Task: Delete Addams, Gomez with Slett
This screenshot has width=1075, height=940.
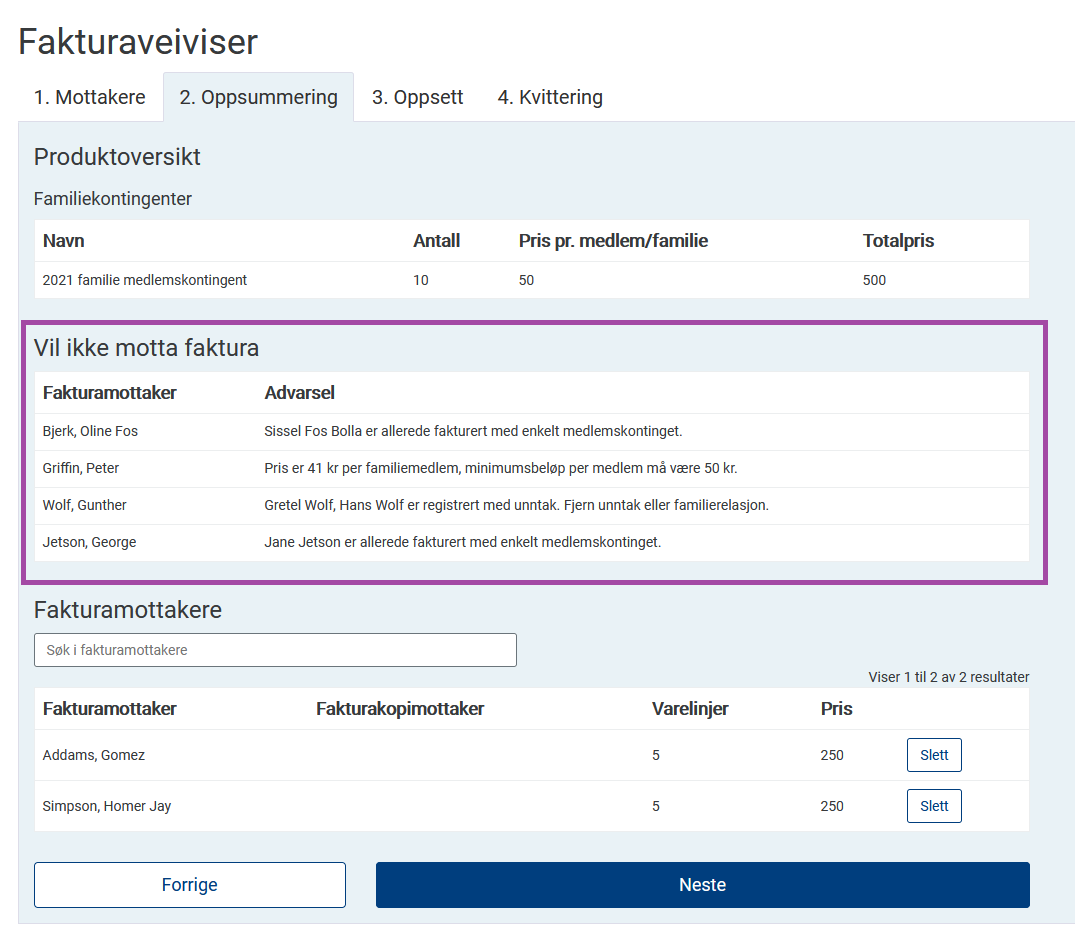Action: point(934,755)
